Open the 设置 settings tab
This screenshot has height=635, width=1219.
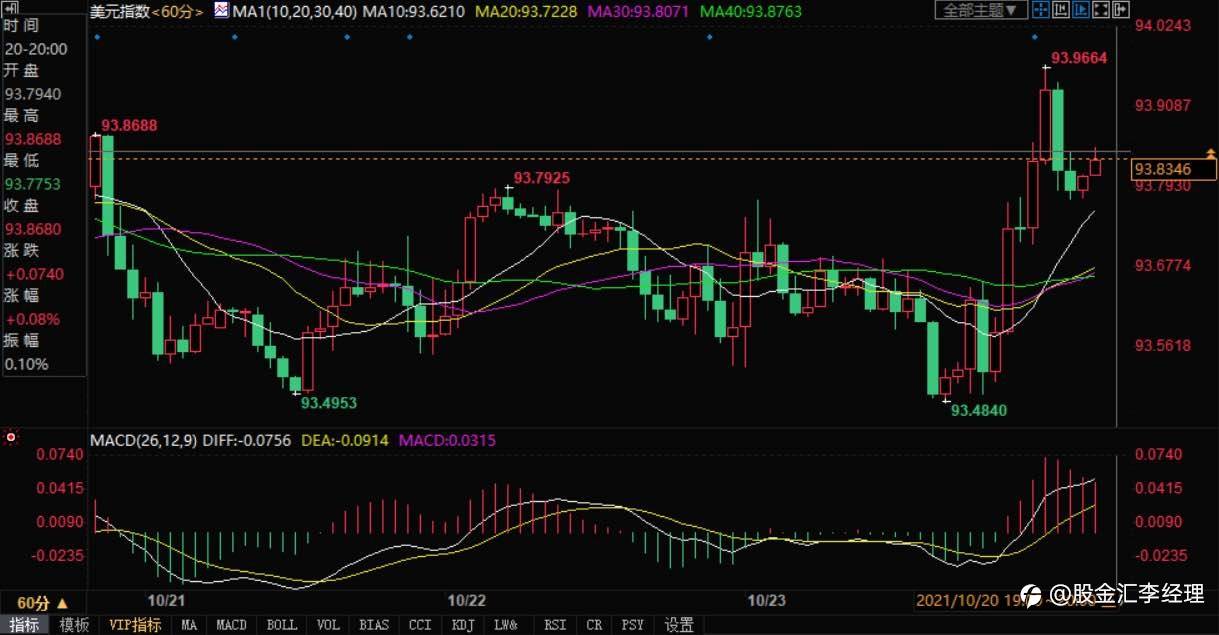(x=679, y=625)
